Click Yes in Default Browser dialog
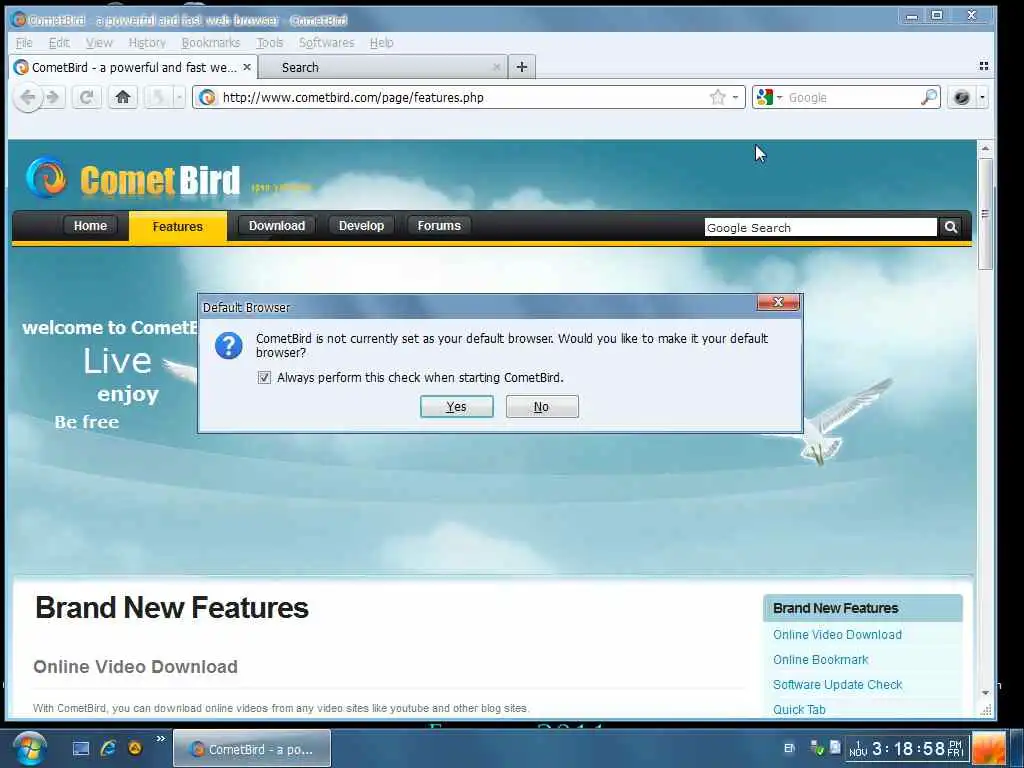Screen dimensions: 1024x768 456,406
